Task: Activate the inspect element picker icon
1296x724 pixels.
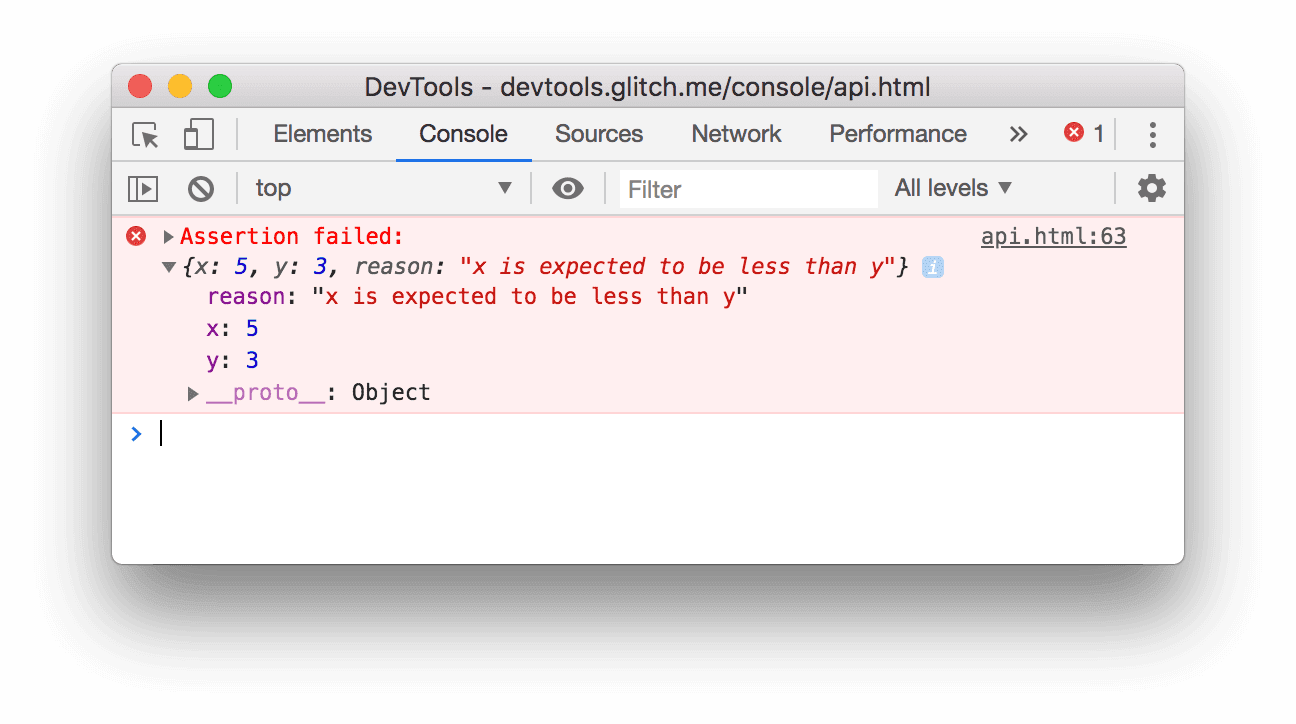Action: 146,135
